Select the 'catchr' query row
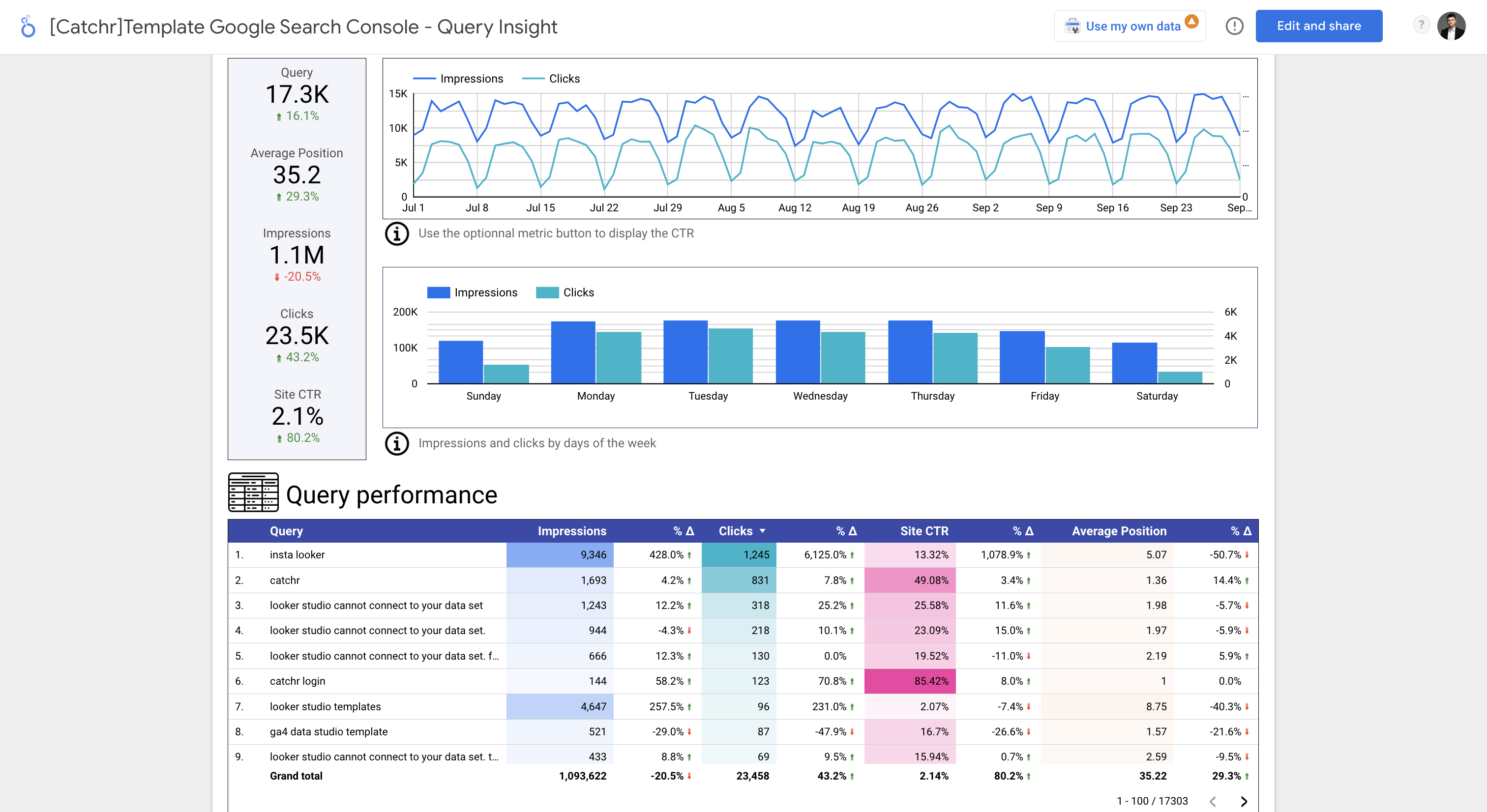This screenshot has height=812, width=1487. coord(743,580)
